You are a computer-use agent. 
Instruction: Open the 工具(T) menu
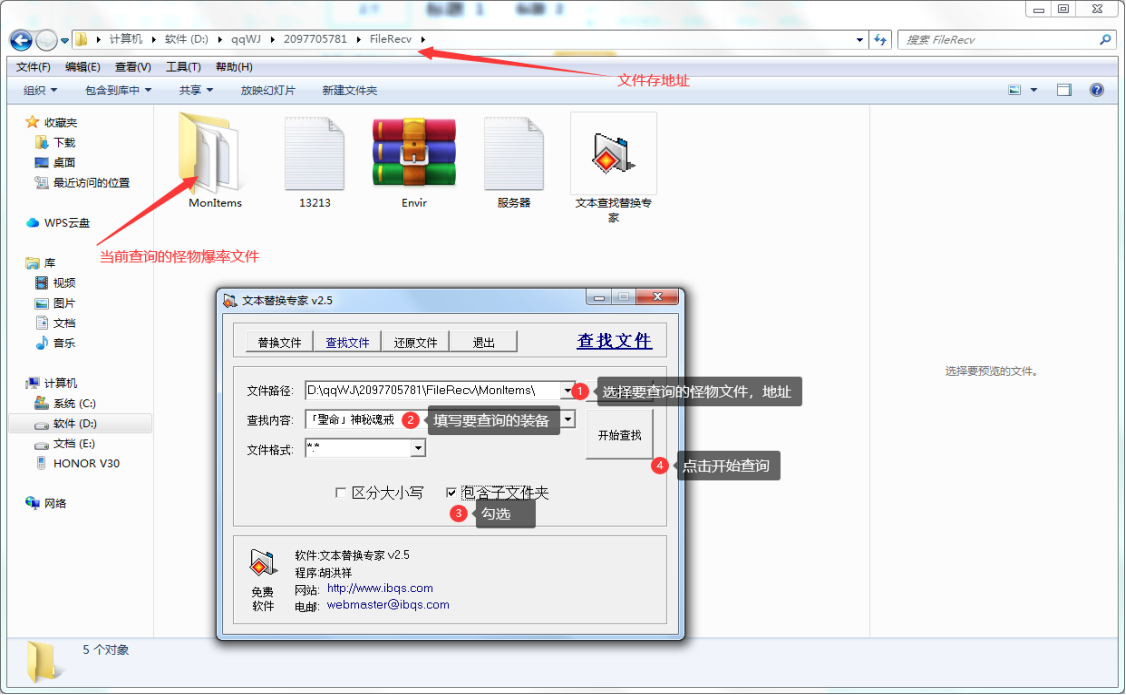pos(183,67)
